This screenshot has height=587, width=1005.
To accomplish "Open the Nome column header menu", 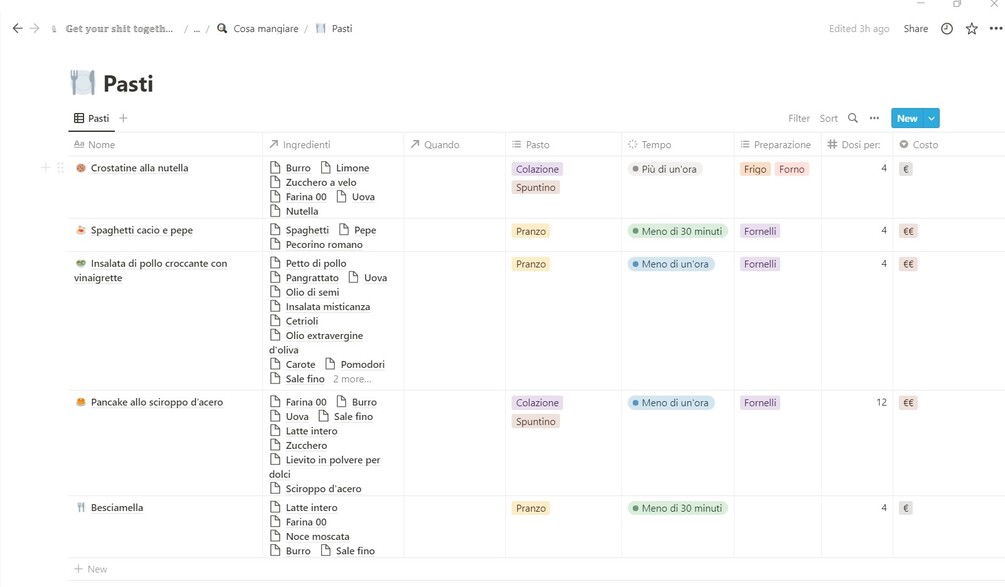I will (x=165, y=145).
